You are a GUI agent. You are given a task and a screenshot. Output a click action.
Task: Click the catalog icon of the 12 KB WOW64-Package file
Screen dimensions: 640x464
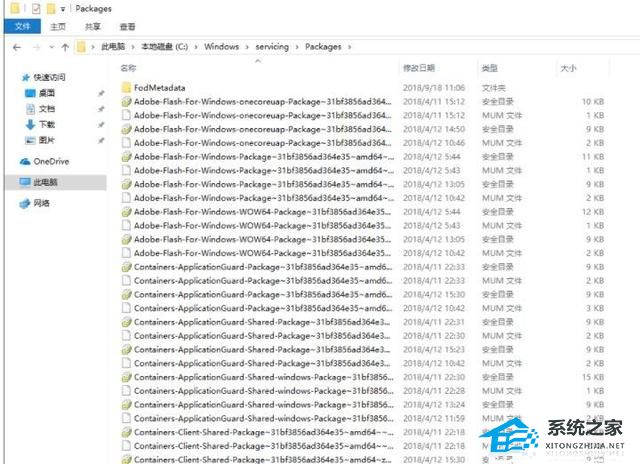pyautogui.click(x=127, y=212)
